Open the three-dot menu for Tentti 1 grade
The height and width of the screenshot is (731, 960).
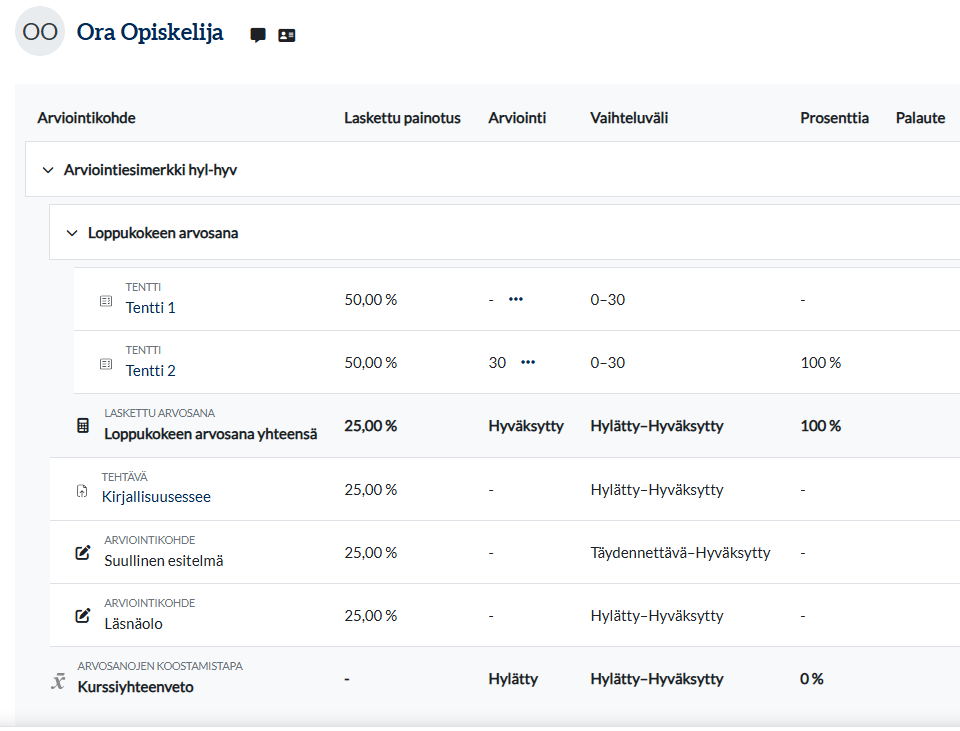[516, 299]
